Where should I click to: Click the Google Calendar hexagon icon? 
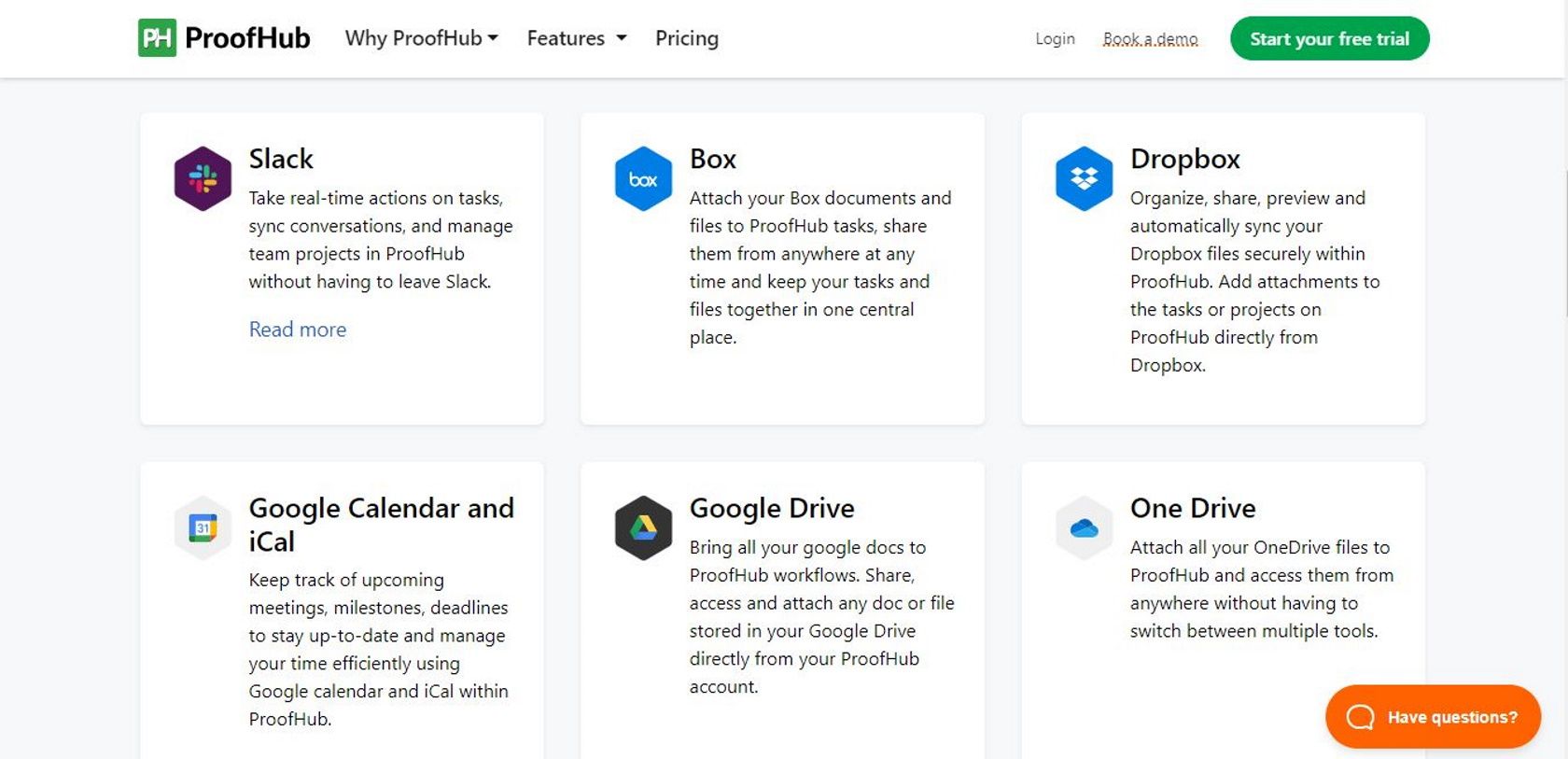pyautogui.click(x=203, y=527)
